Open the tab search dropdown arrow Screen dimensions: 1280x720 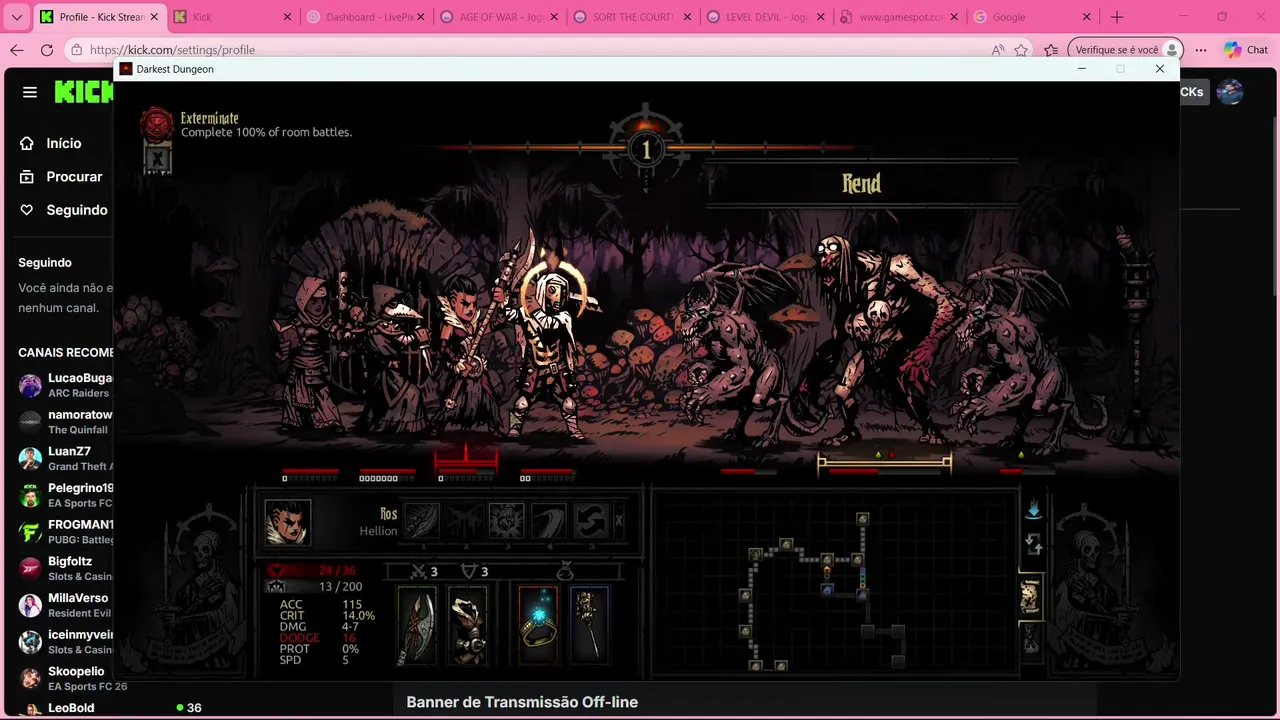16,17
